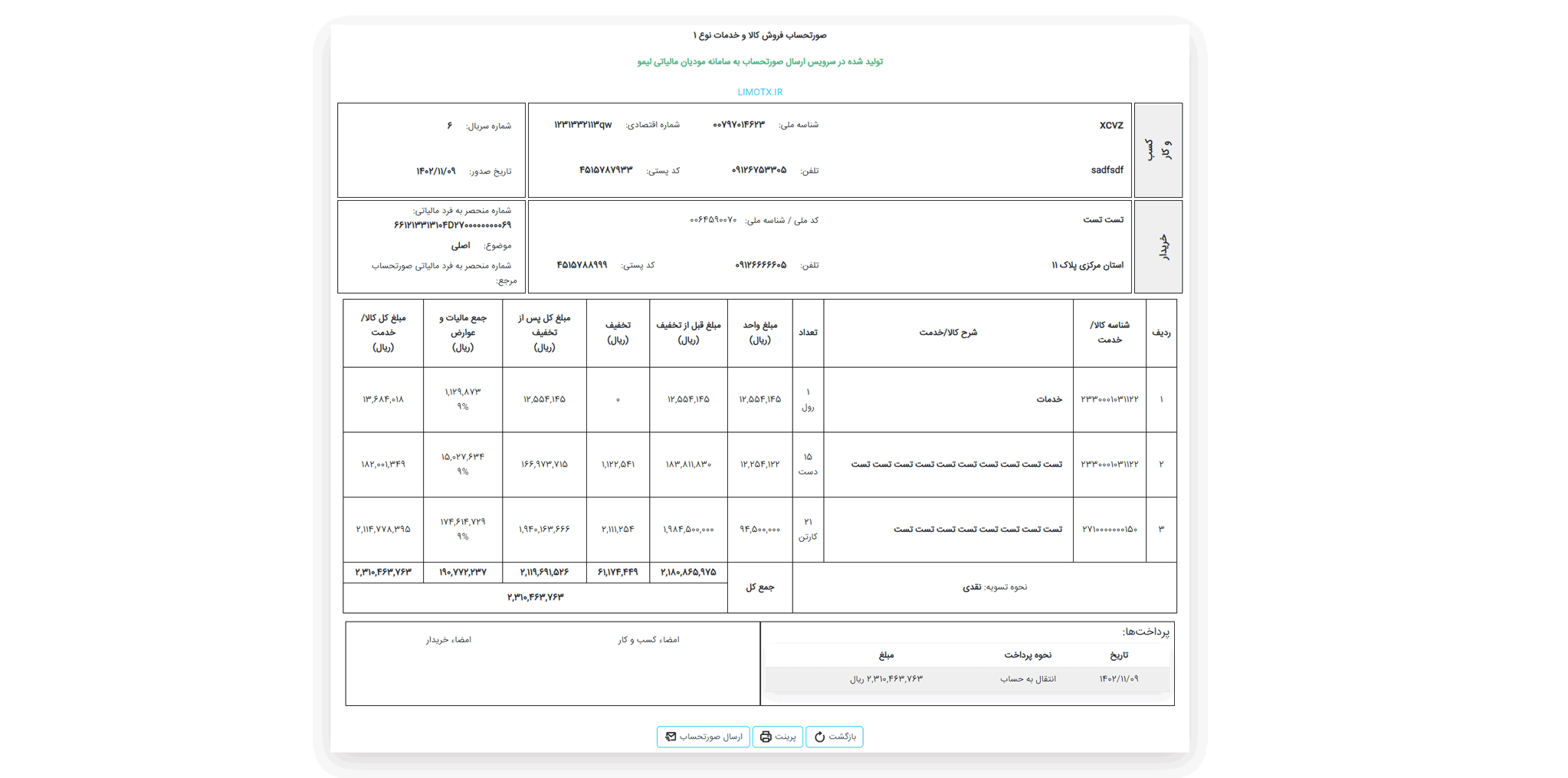This screenshot has height=778, width=1568.
Task: Click the پرداخت‌ها section header
Action: click(x=1148, y=631)
